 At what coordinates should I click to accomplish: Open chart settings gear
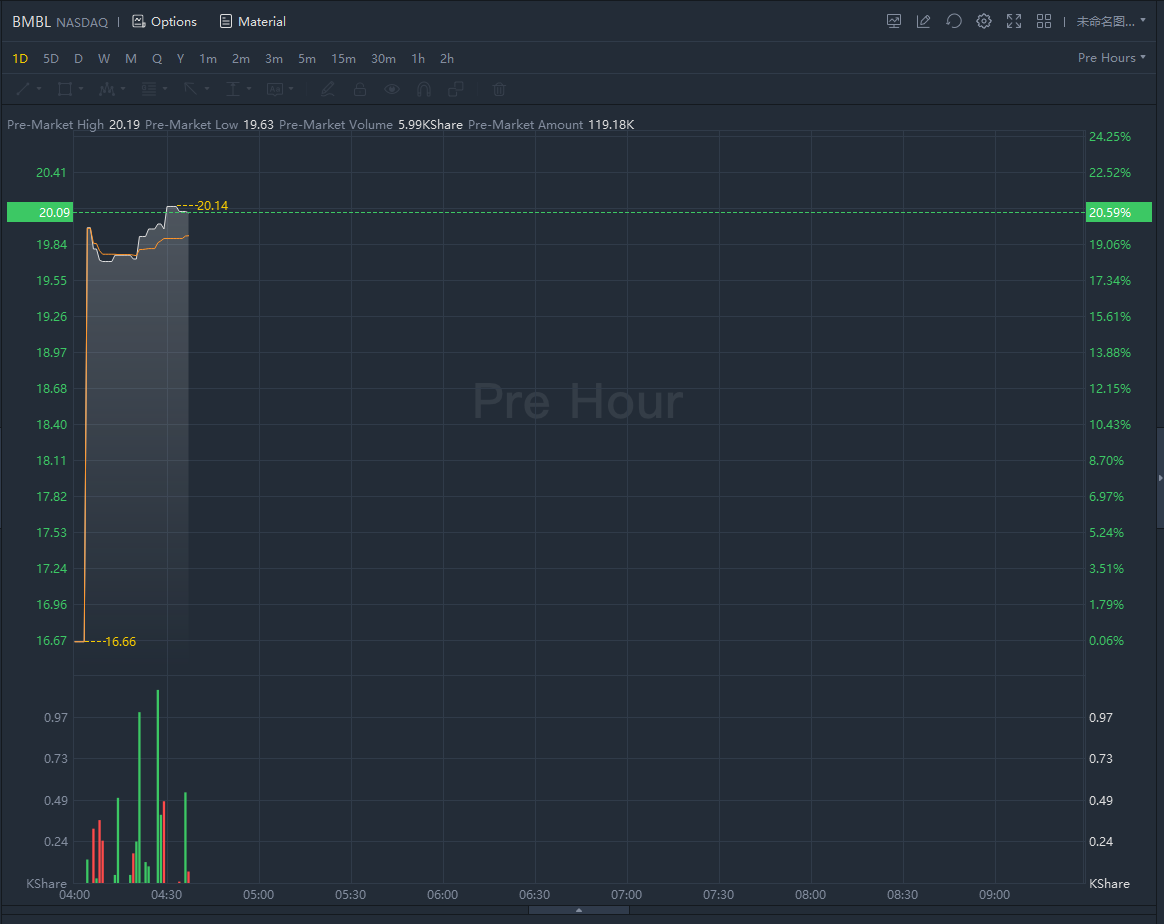984,22
